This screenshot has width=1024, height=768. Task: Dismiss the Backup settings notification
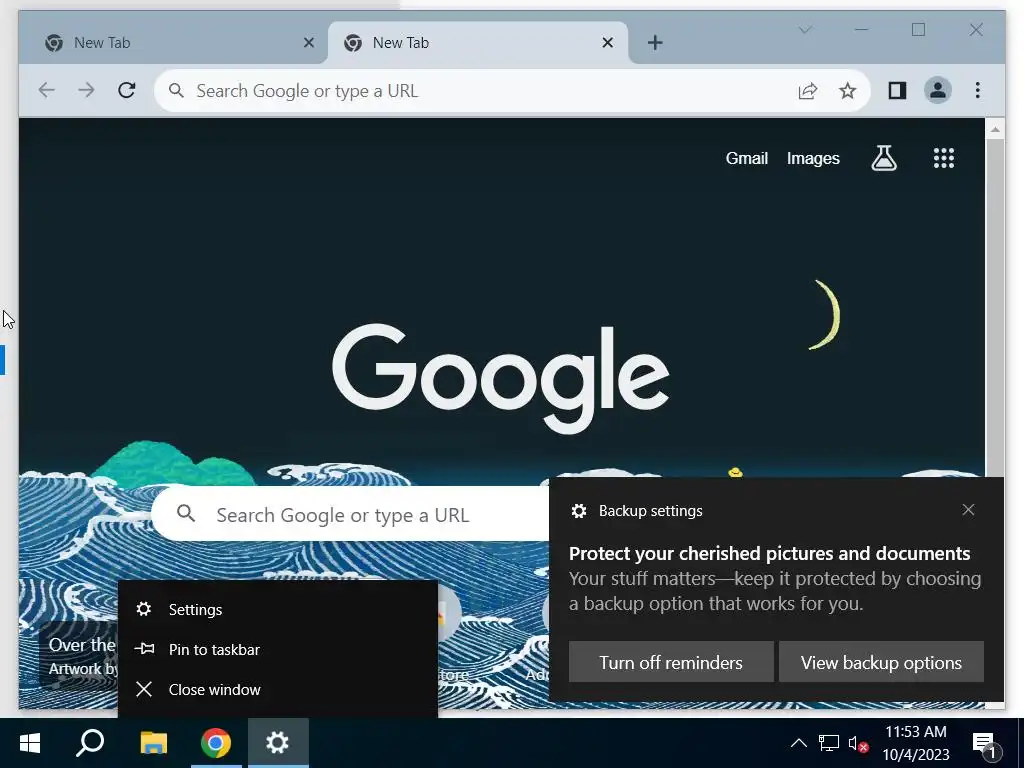968,510
